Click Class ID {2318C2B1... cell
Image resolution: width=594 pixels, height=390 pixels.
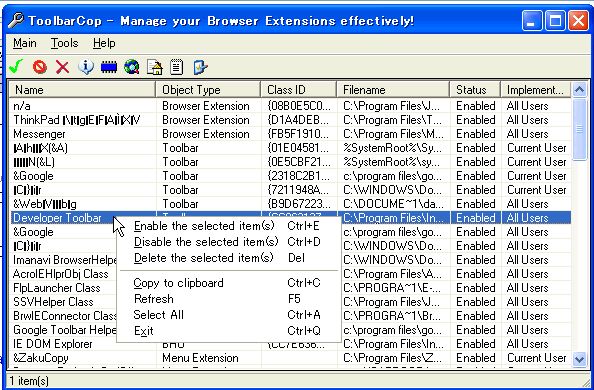tap(299, 176)
